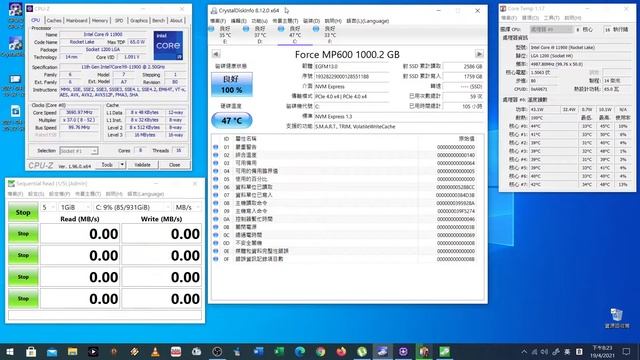Click status icon for SMART attribute 0F
640x360 pixels.
[216, 259]
